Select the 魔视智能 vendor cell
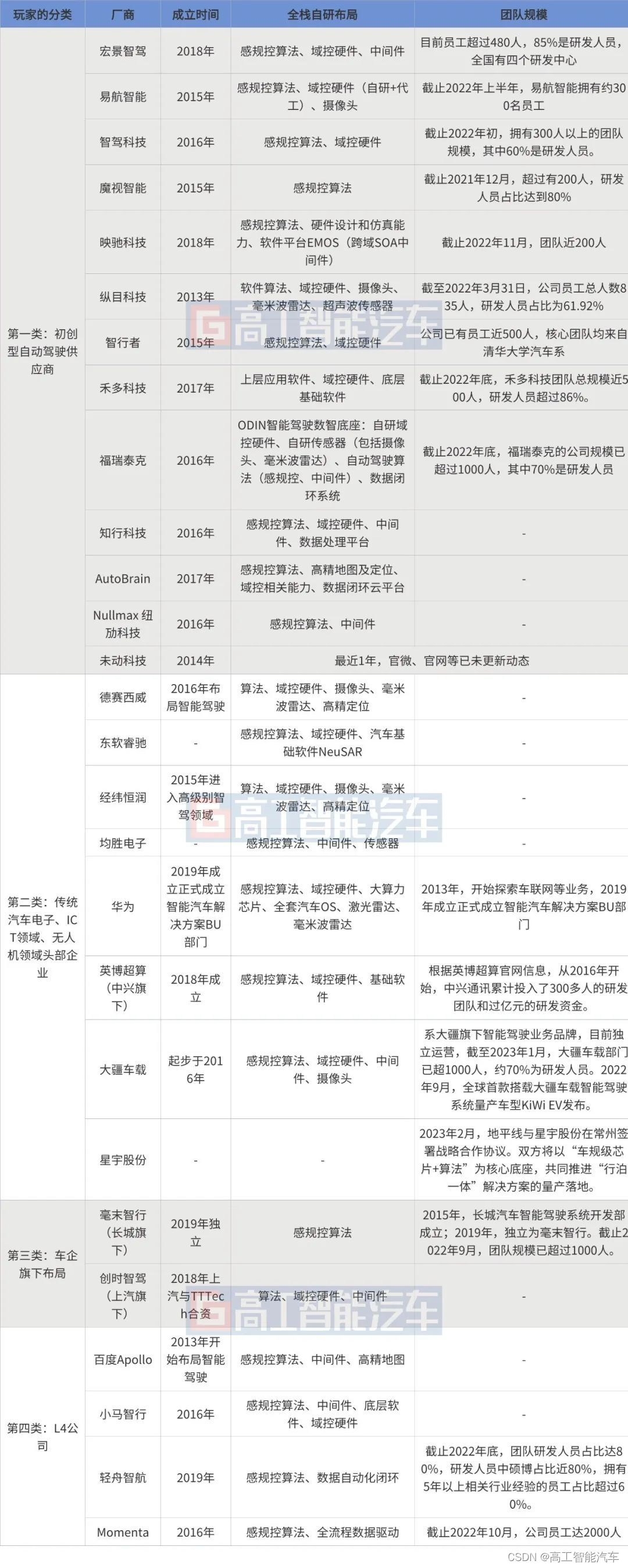Screen dimensions: 628x1568 (123, 188)
